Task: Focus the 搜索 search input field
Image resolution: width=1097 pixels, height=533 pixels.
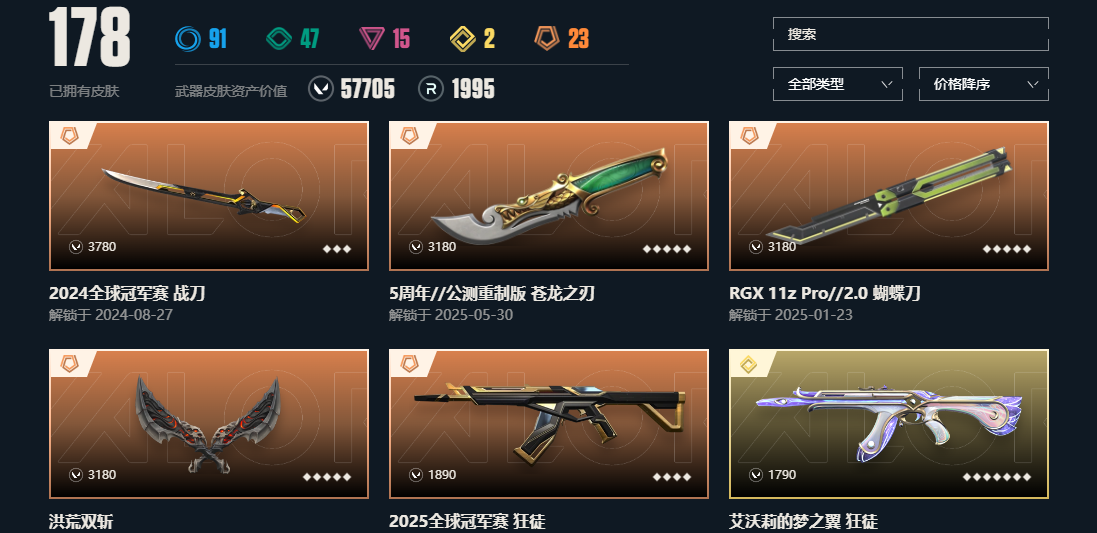Action: point(910,34)
